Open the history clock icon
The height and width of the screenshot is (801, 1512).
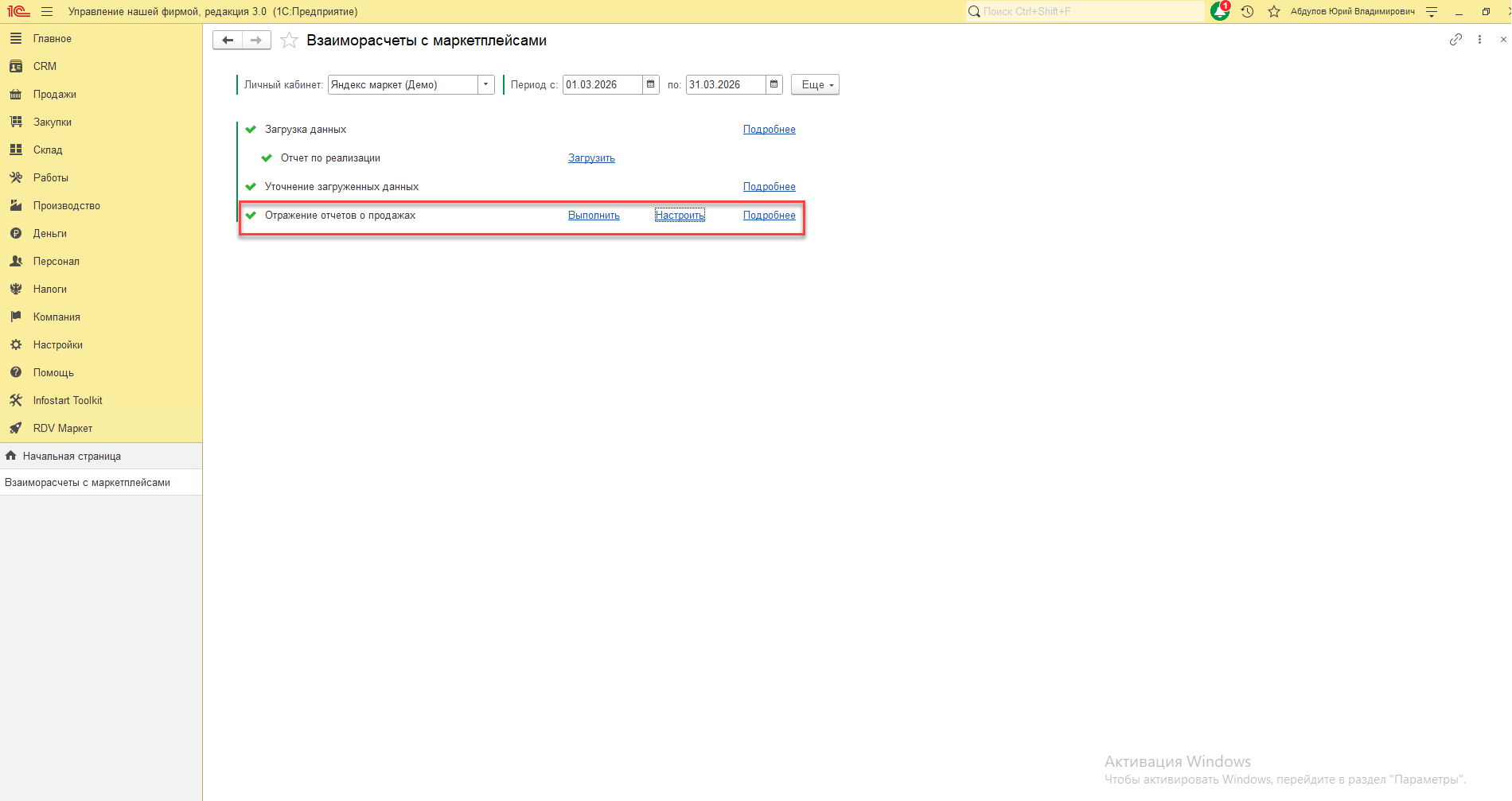[1247, 11]
